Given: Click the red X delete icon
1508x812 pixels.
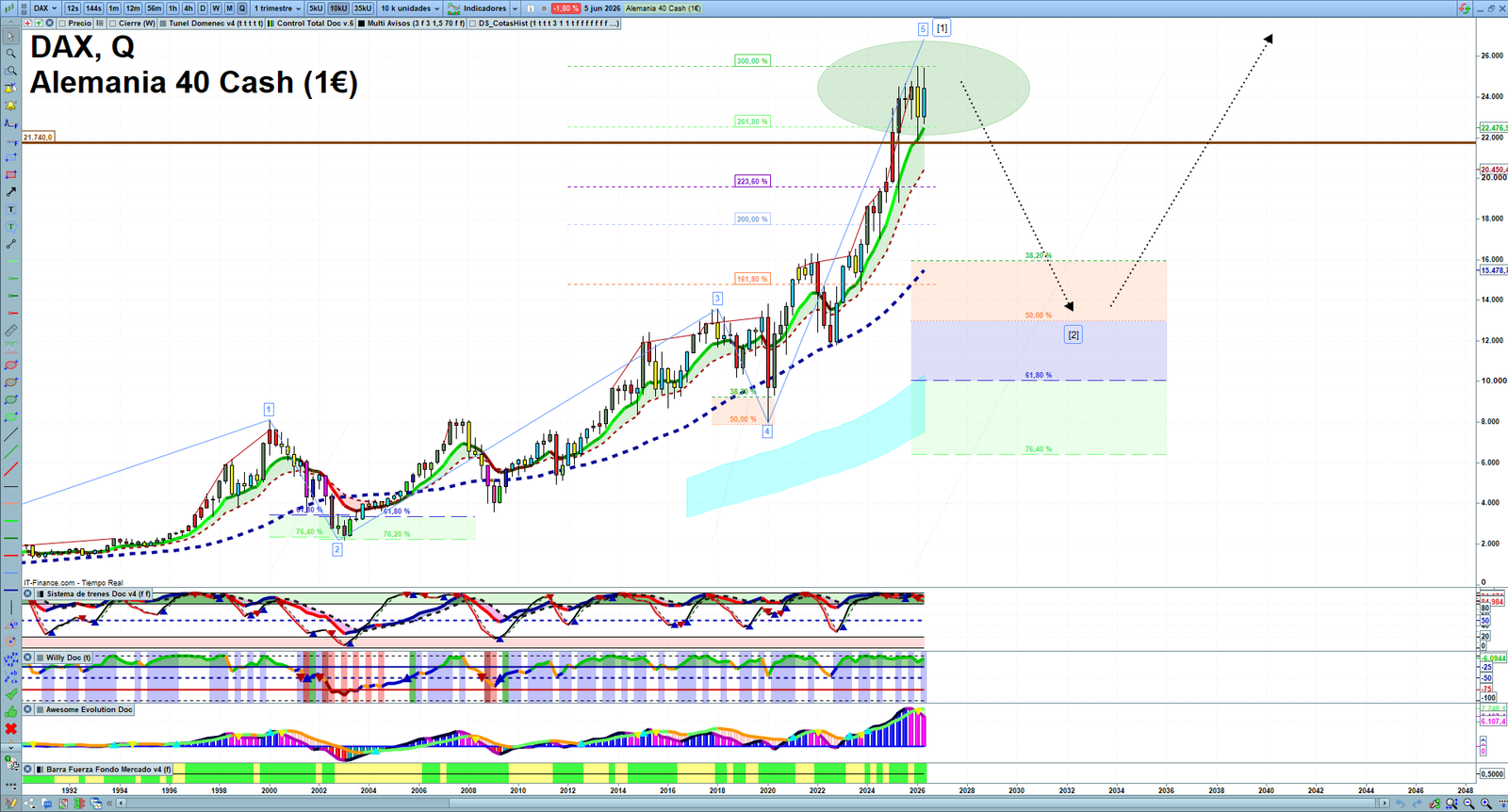Looking at the screenshot, I should tap(10, 728).
